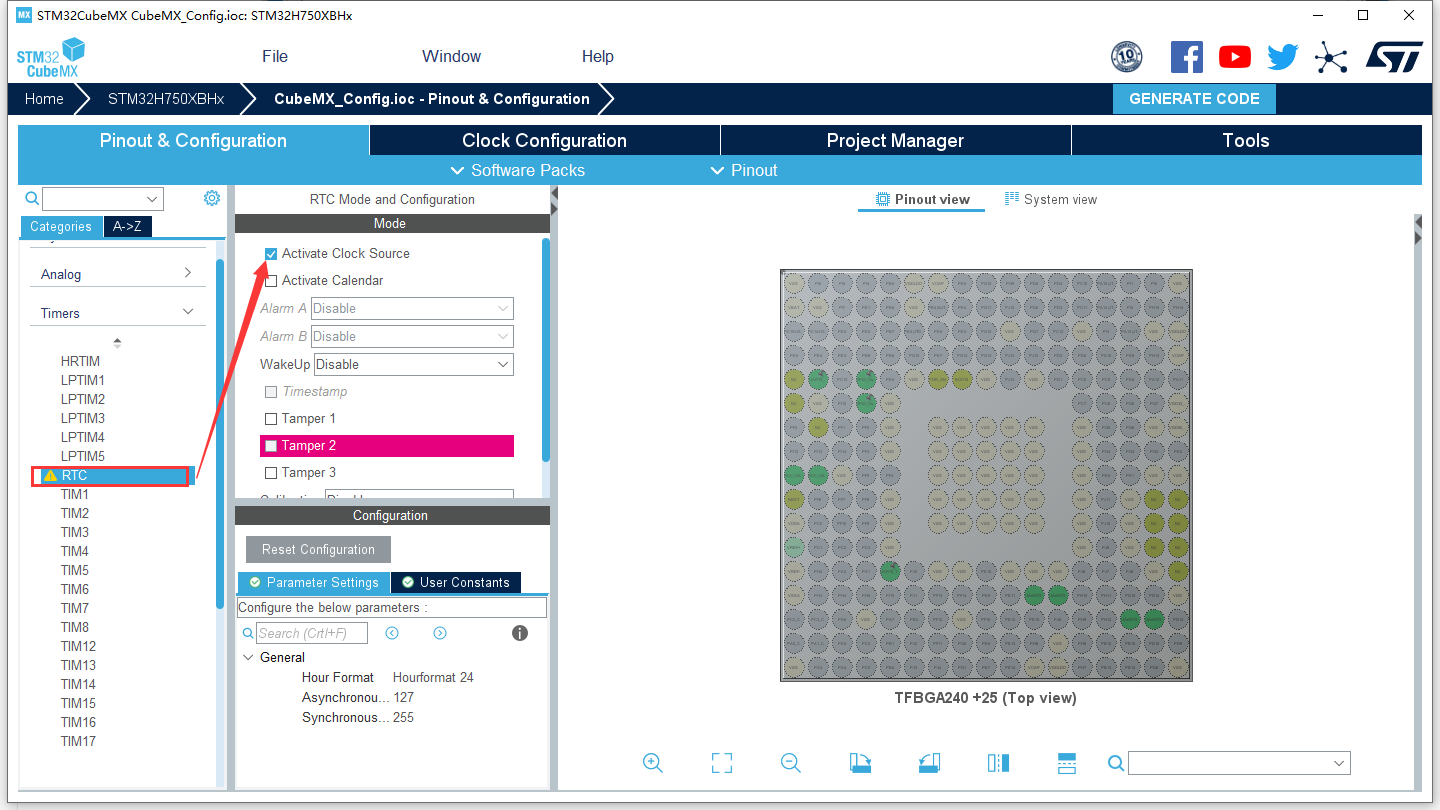Image resolution: width=1440 pixels, height=810 pixels.
Task: Switch to A->Z listing tab
Action: click(x=127, y=227)
